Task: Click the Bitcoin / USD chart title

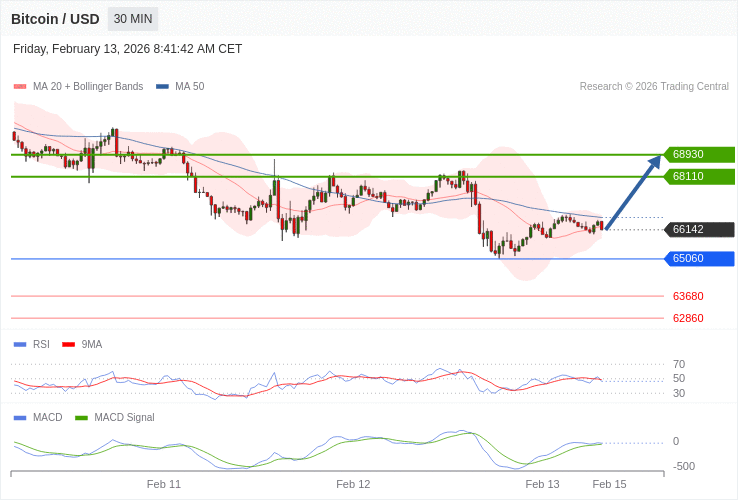Action: pyautogui.click(x=55, y=19)
